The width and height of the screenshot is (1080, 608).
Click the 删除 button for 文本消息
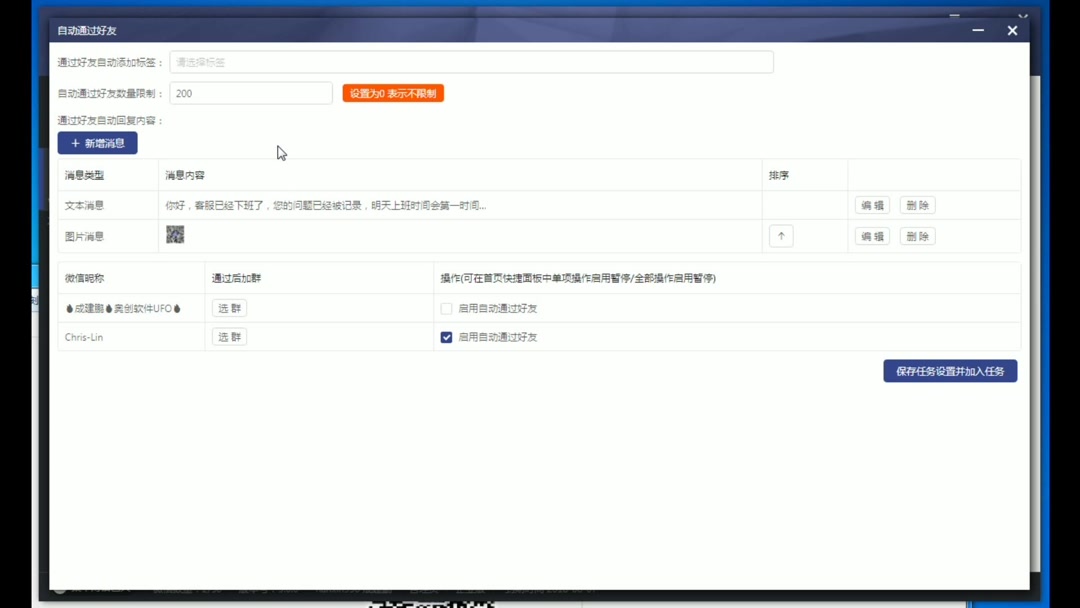(916, 204)
